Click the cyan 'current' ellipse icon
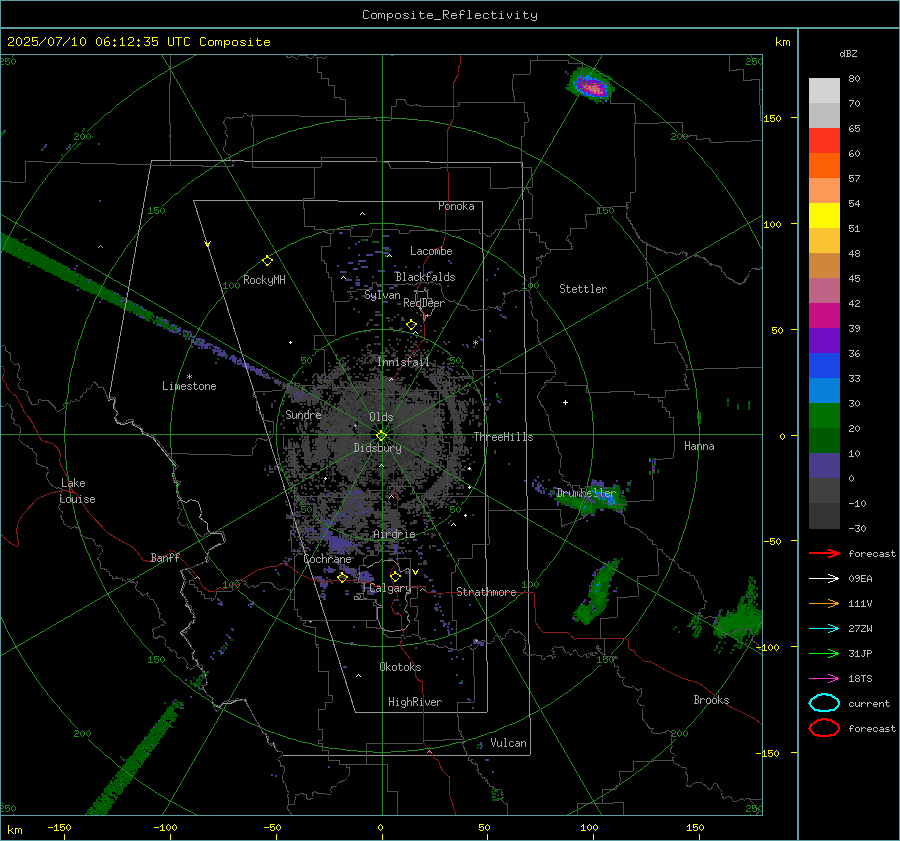900x841 pixels. 824,703
